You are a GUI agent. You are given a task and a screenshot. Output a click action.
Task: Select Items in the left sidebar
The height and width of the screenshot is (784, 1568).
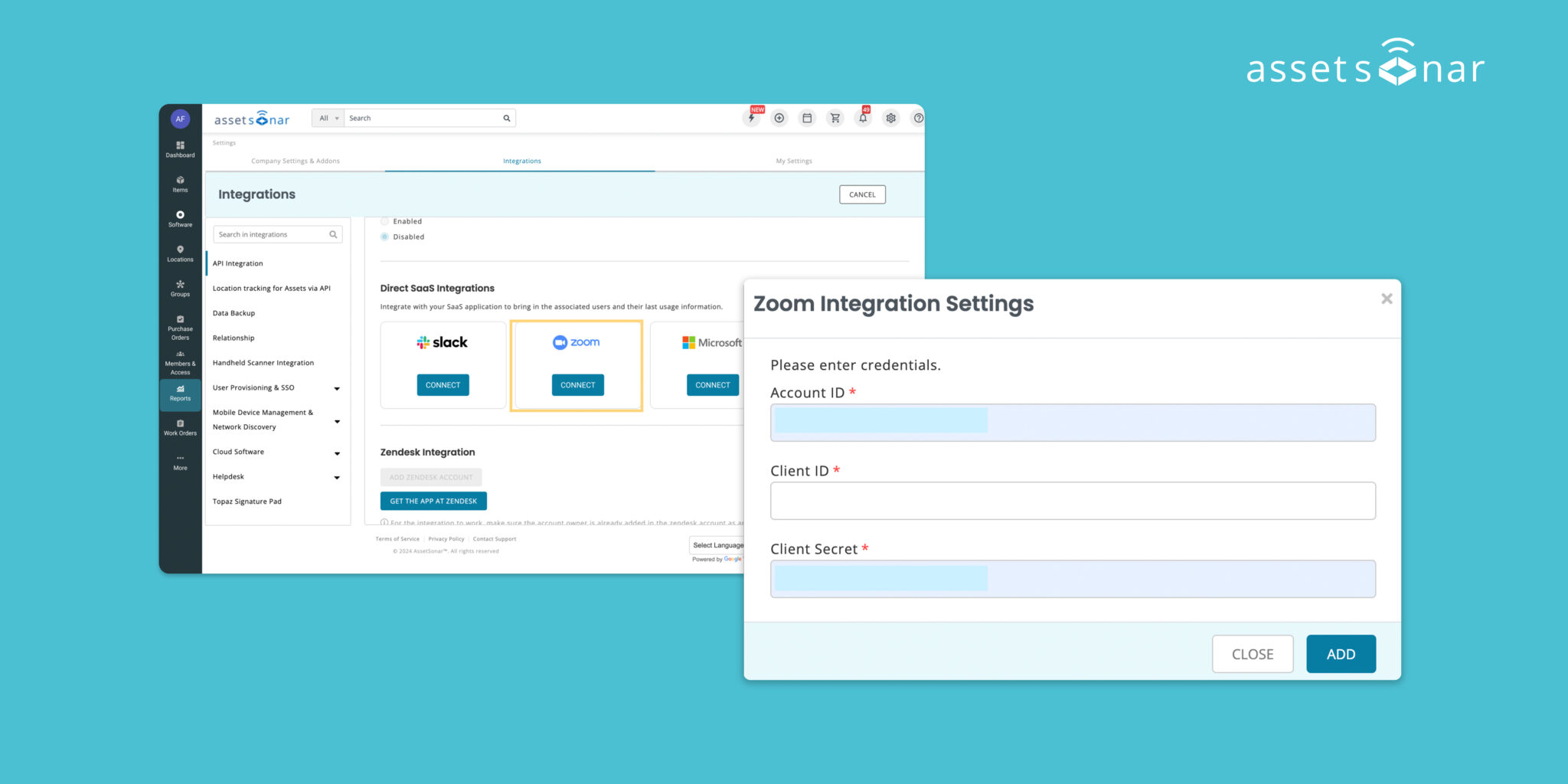(180, 184)
